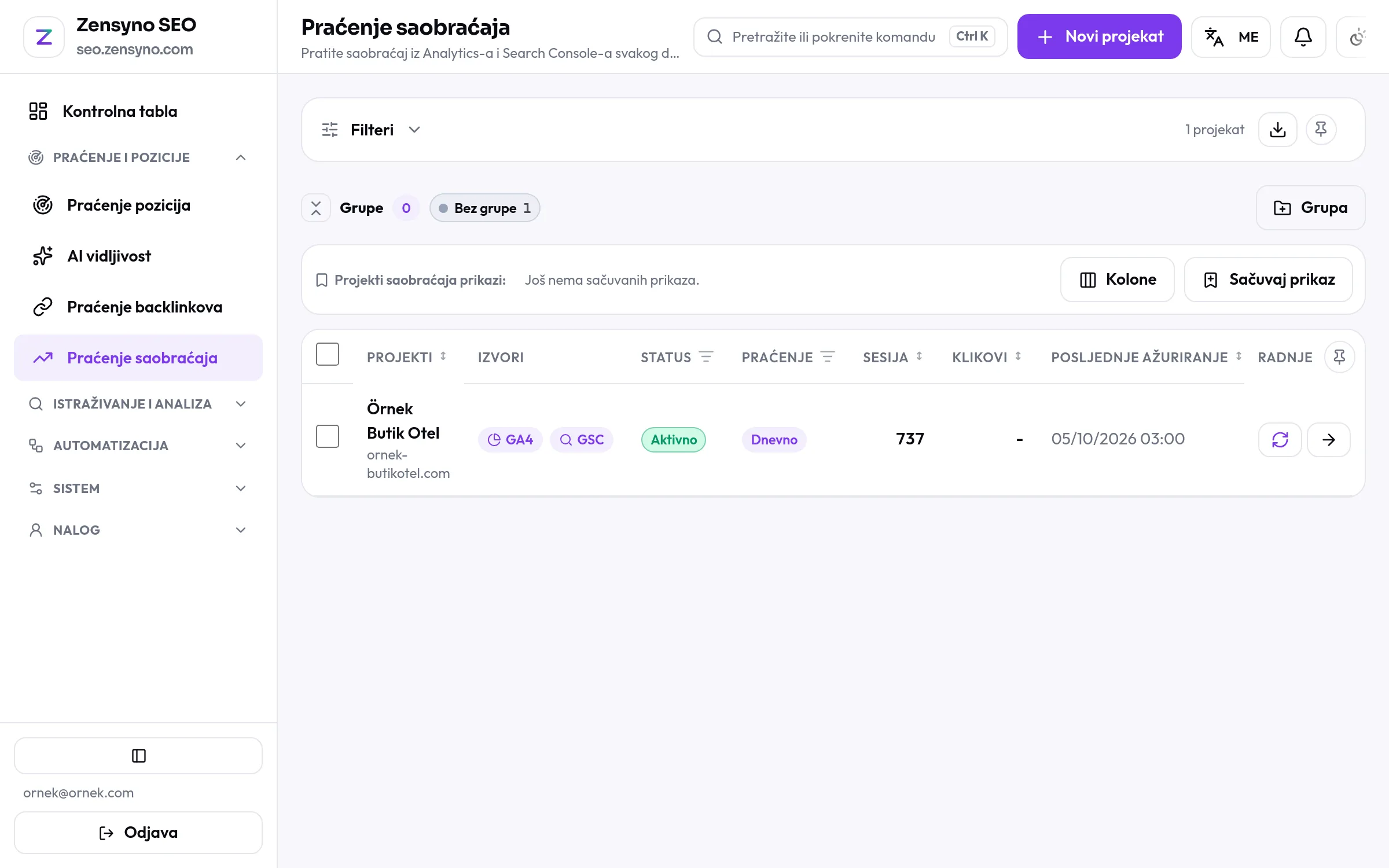Focus the Pretražite ili pokrenite komandu search field
The width and height of the screenshot is (1389, 868).
[x=850, y=37]
